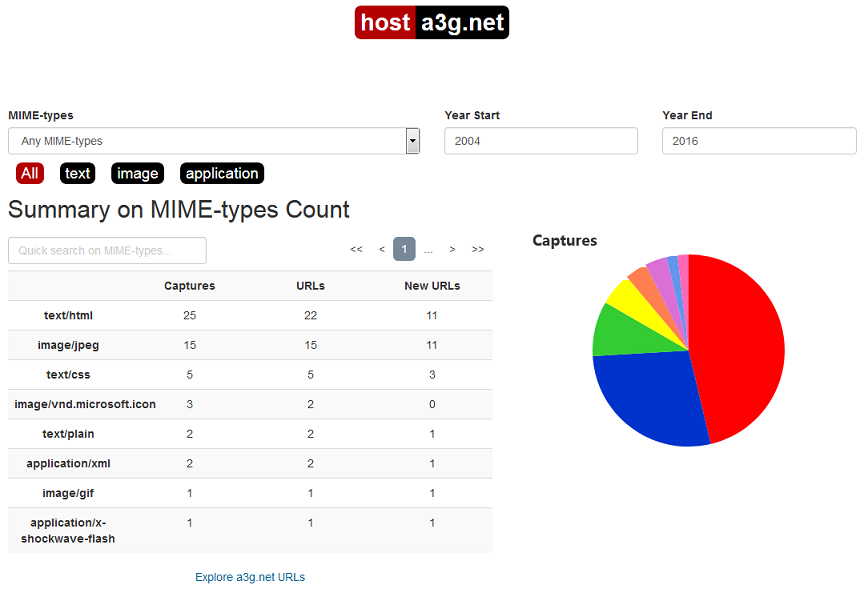Screen dimensions: 868x589
Task: Filter by the text tag
Action: tap(77, 173)
